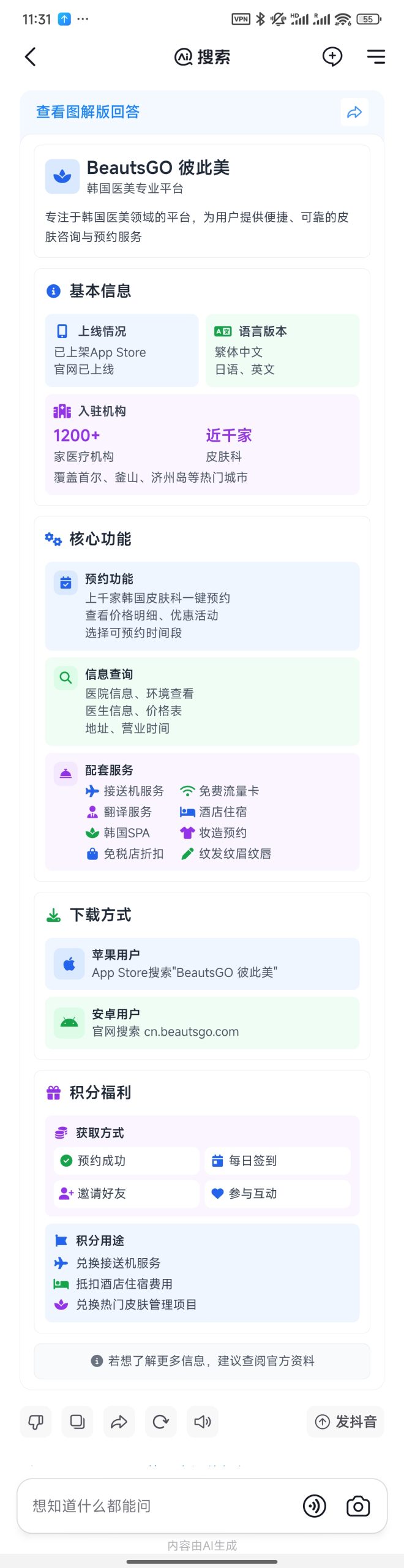The width and height of the screenshot is (404, 1568).
Task: Focus the 想知道什么都能问 input field
Action: click(x=159, y=1506)
